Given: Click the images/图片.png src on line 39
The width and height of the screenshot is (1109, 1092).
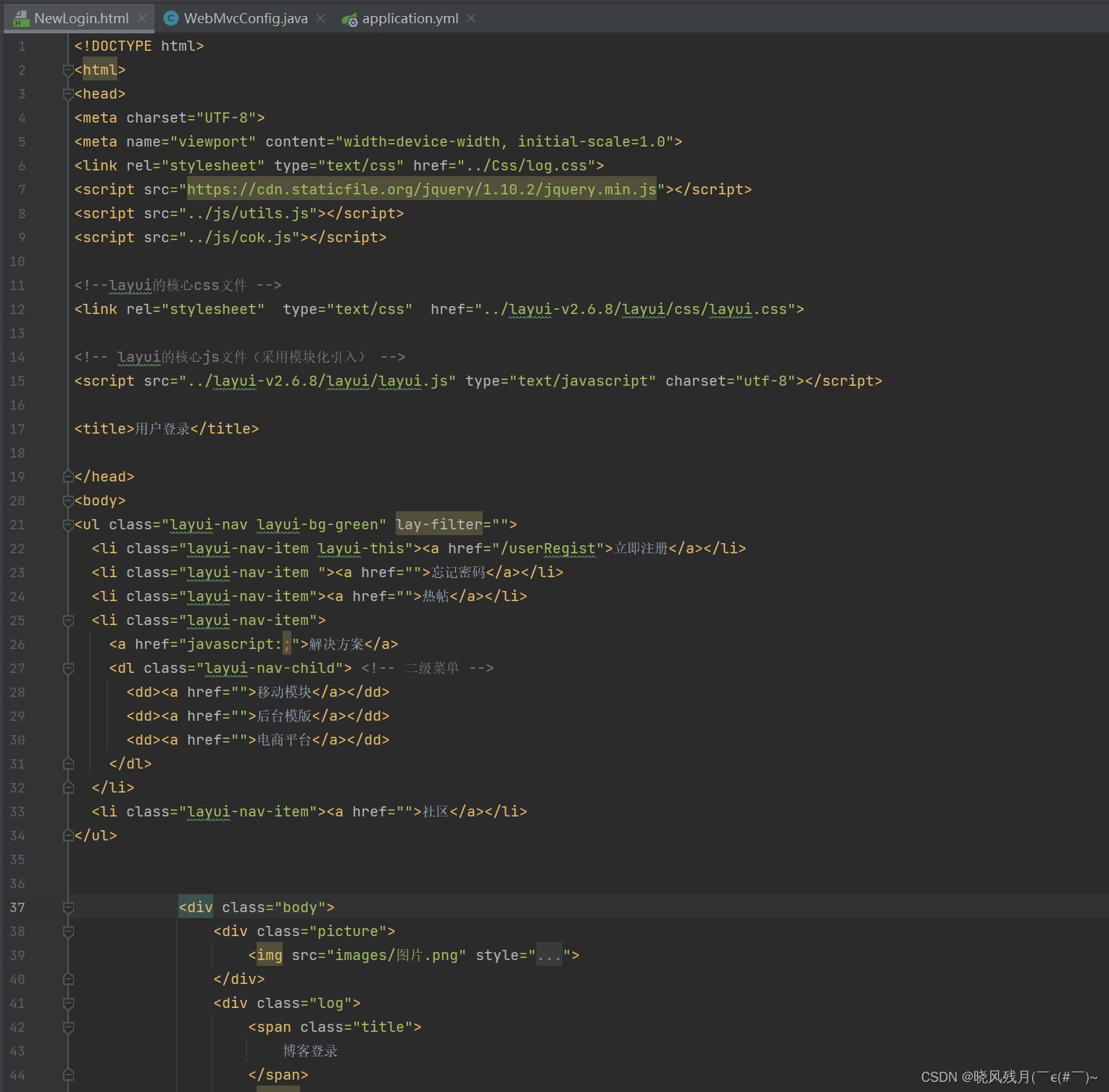Looking at the screenshot, I should [x=396, y=956].
